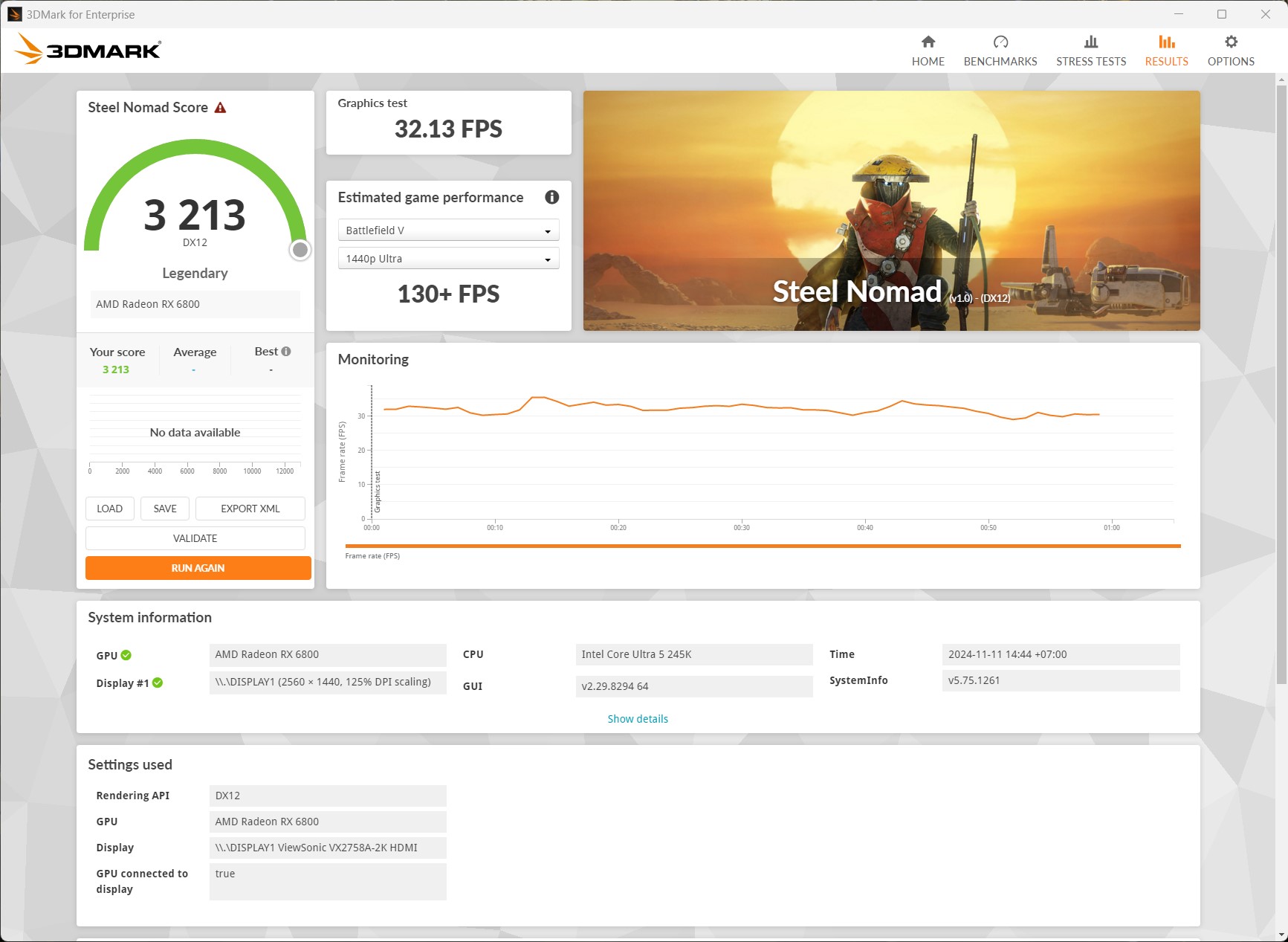Open the HOME tab
The width and height of the screenshot is (1288, 942).
(x=928, y=51)
